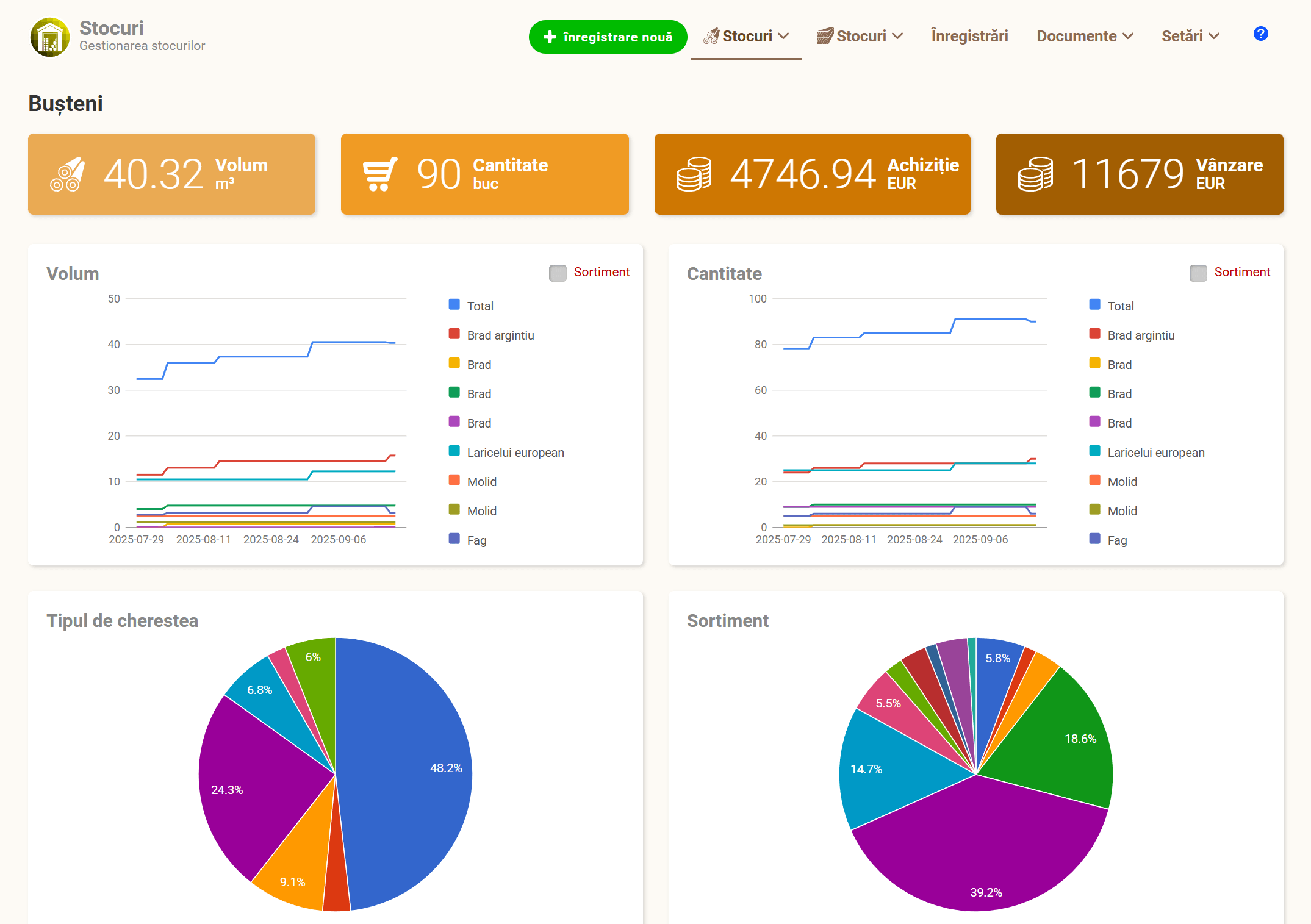Image resolution: width=1311 pixels, height=924 pixels.
Task: Open the second Stocuri dropdown chevron
Action: (x=897, y=37)
